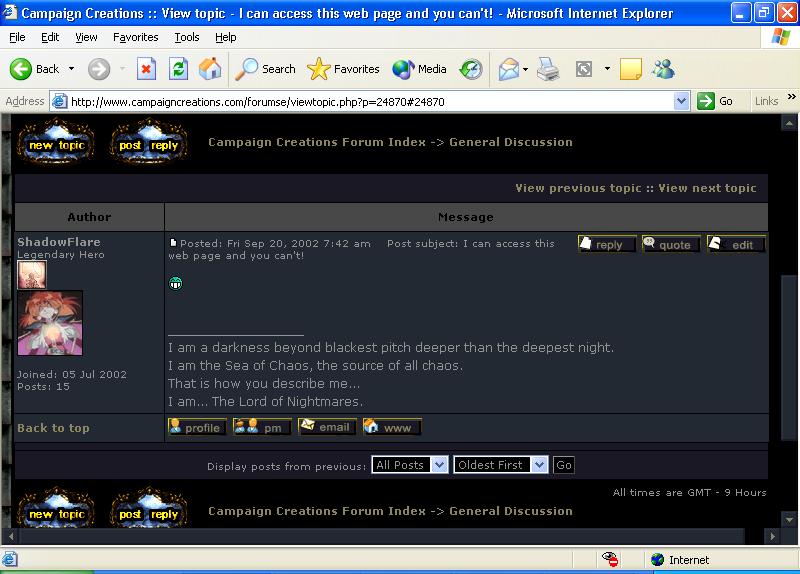The image size is (800, 574).
Task: Click the ShadowFlare author name
Action: [x=59, y=242]
